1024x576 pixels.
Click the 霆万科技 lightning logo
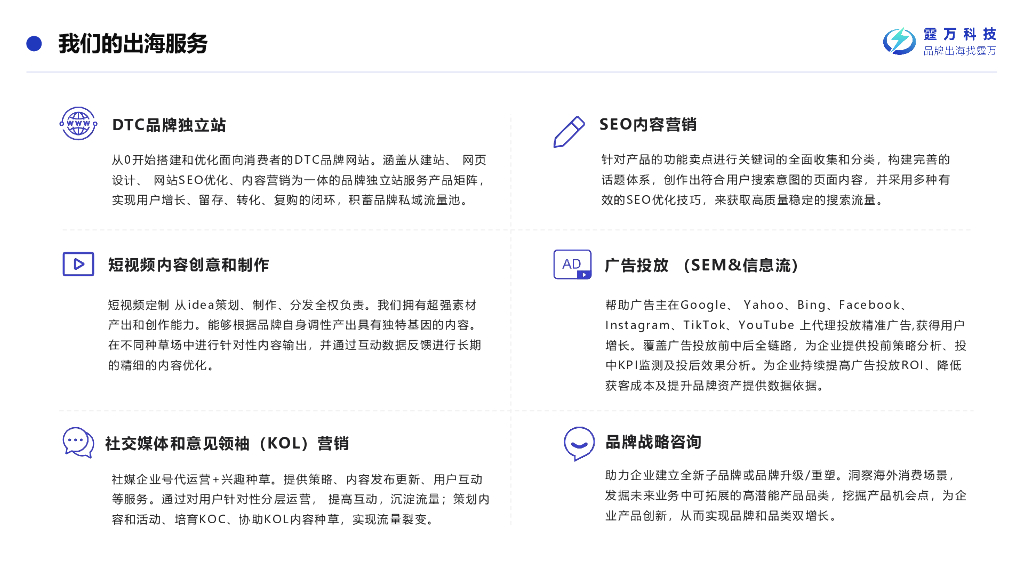(x=900, y=41)
